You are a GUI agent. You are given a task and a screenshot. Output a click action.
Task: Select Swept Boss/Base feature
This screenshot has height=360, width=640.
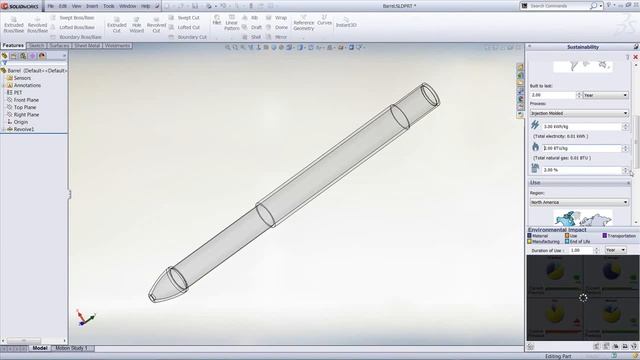click(x=73, y=18)
